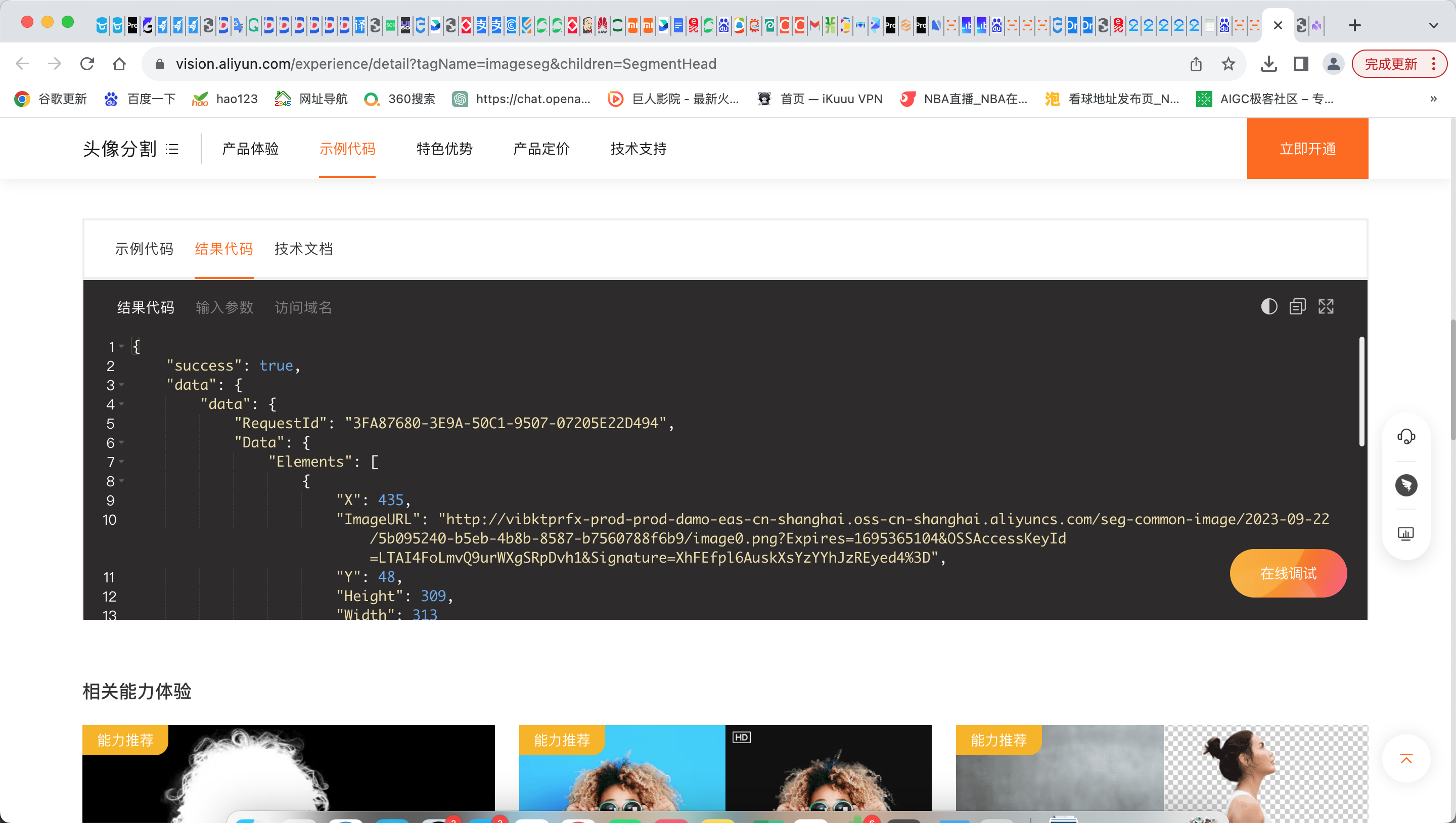The width and height of the screenshot is (1456, 823).
Task: Toggle the browser side panel icon
Action: (x=1301, y=64)
